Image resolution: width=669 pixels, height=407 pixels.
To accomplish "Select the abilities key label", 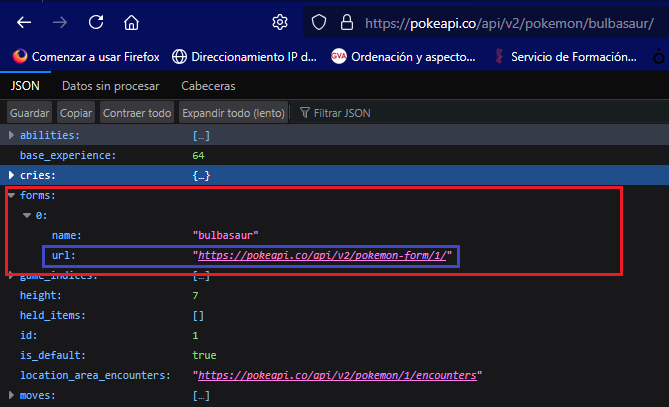I will click(49, 135).
